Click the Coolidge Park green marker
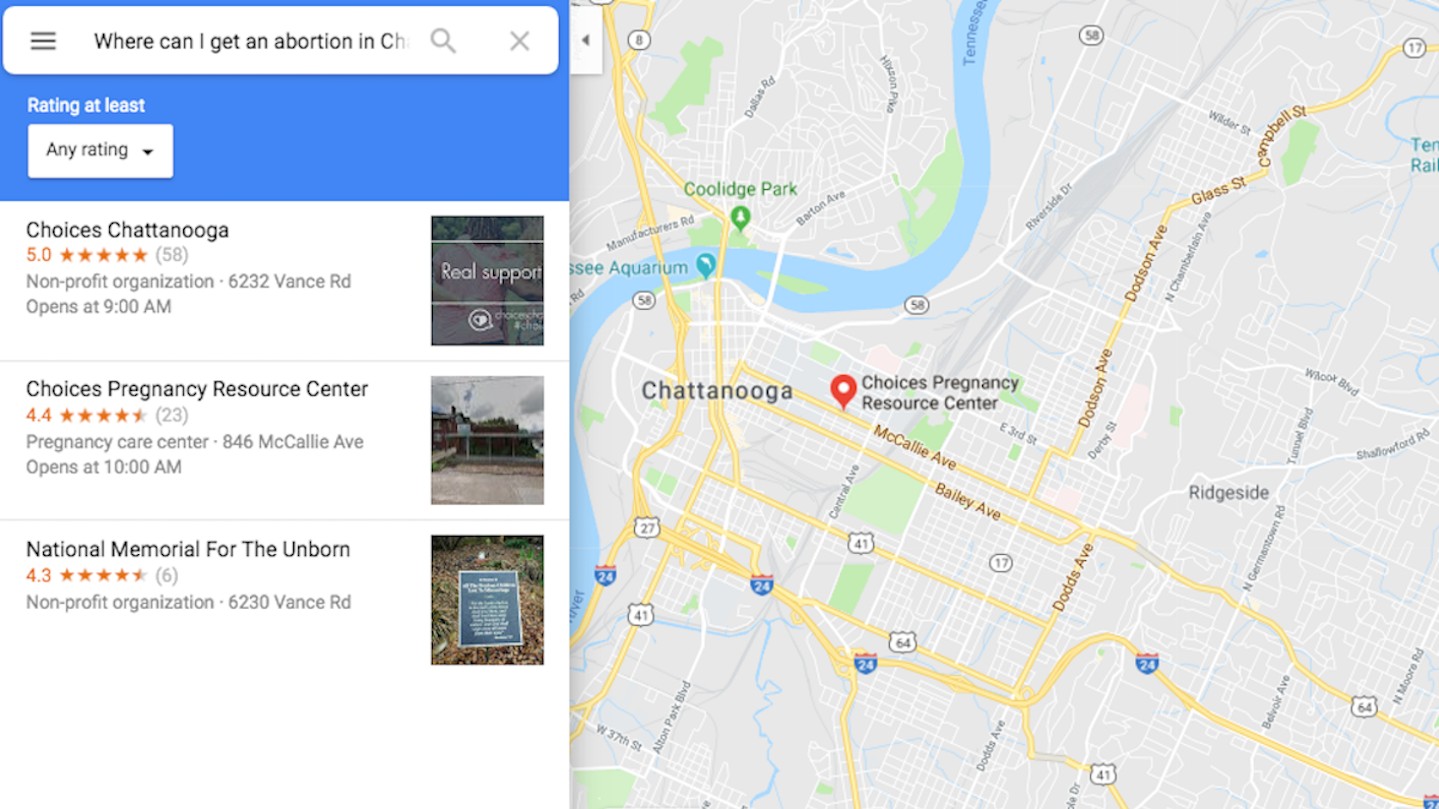Screen dimensions: 1439x809 point(740,217)
